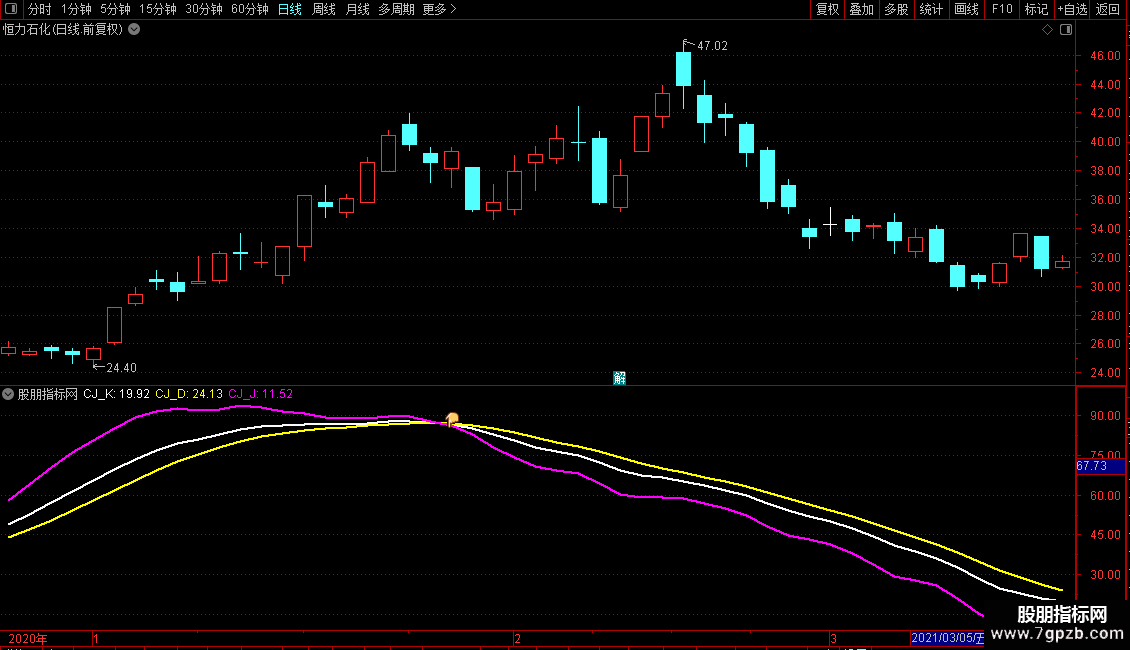Toggle the panel layout icon beside diamond
Viewport: 1130px width, 650px height.
pyautogui.click(x=1066, y=30)
